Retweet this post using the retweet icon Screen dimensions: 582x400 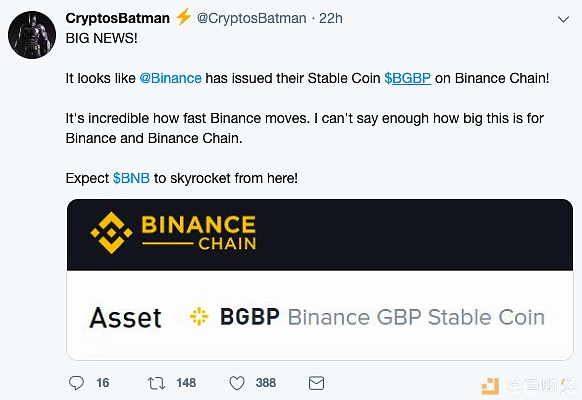point(156,383)
